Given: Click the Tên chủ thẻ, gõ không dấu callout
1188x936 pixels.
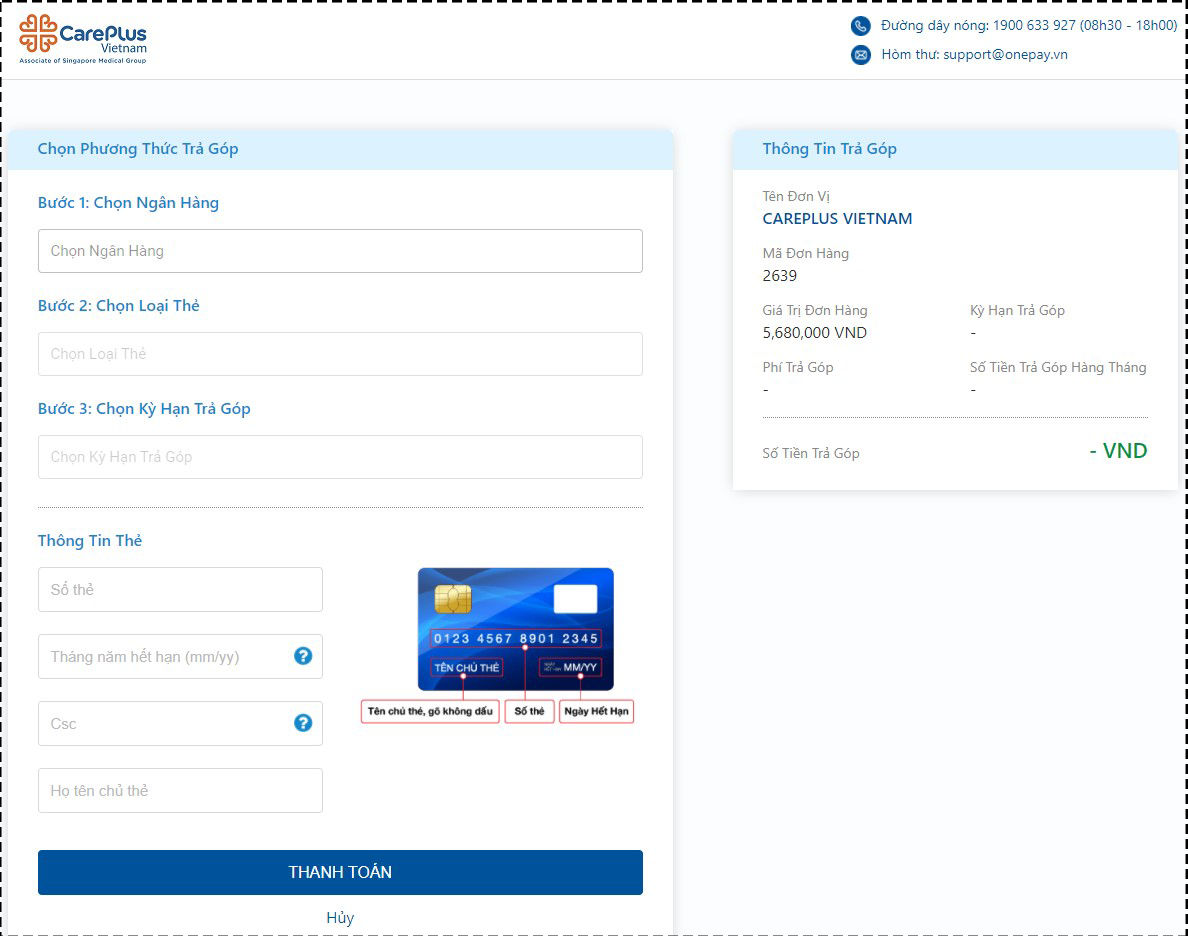Looking at the screenshot, I should [430, 711].
